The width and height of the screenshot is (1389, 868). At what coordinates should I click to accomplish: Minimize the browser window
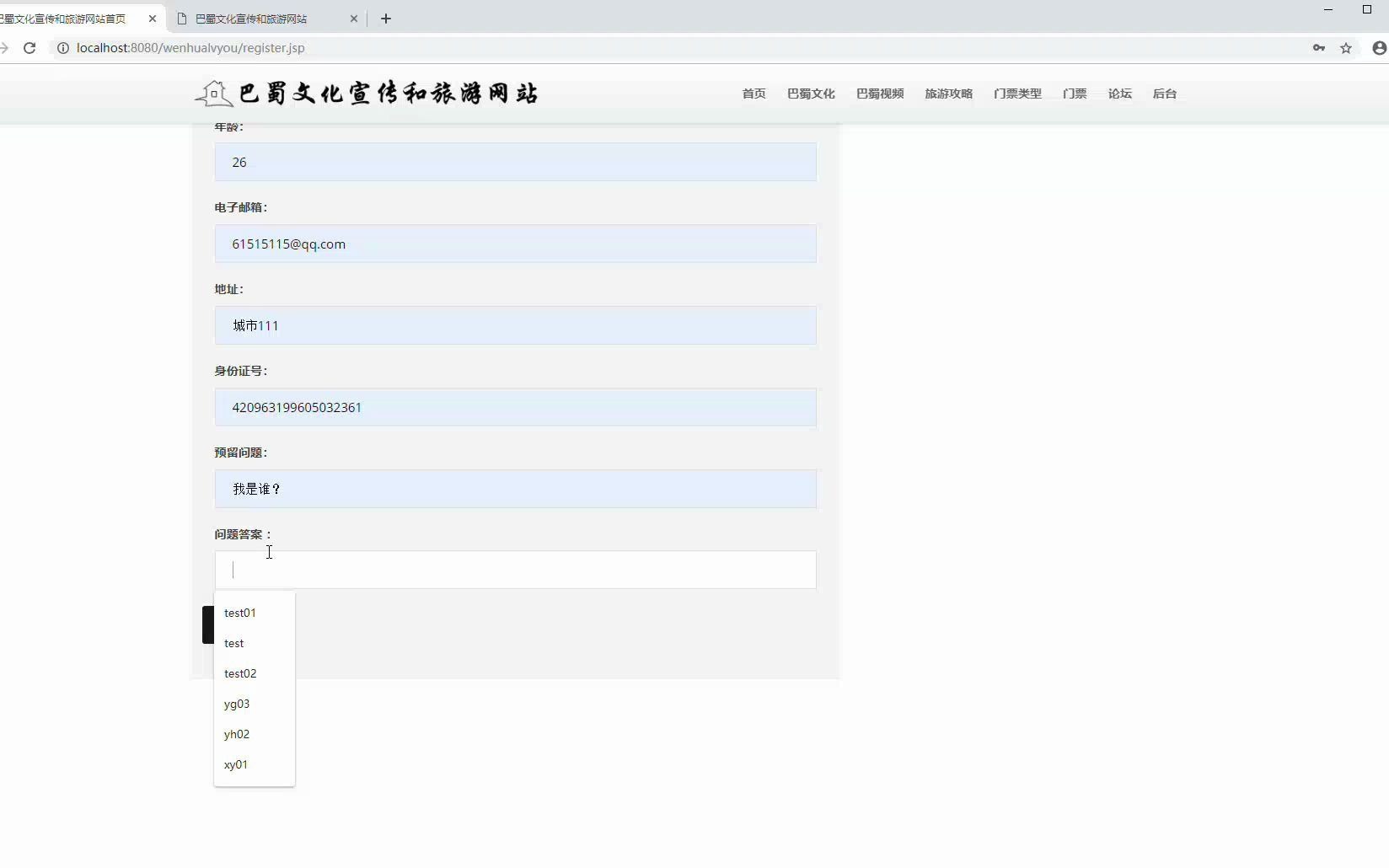[1328, 9]
